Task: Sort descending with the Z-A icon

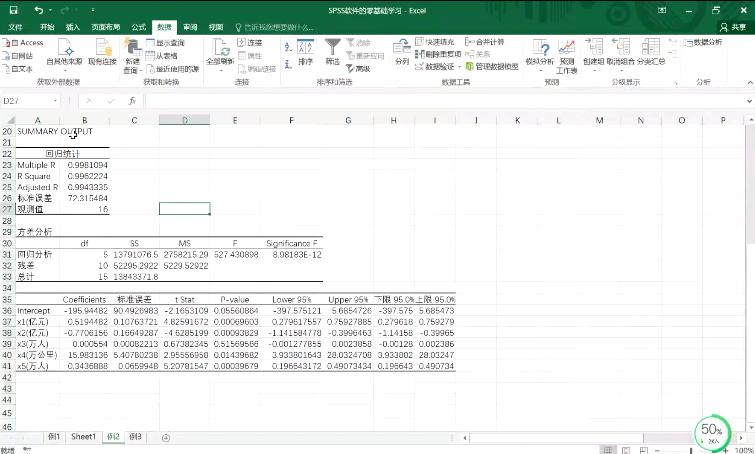Action: click(288, 64)
